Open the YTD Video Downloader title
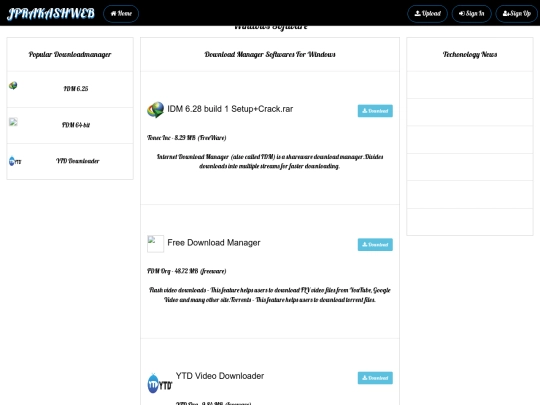Viewport: 540px width, 405px height. point(220,376)
